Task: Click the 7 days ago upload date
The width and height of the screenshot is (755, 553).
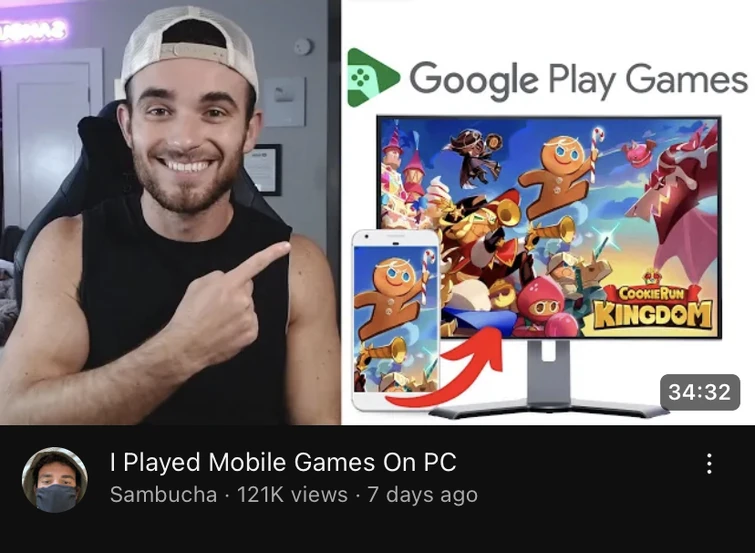Action: click(423, 495)
